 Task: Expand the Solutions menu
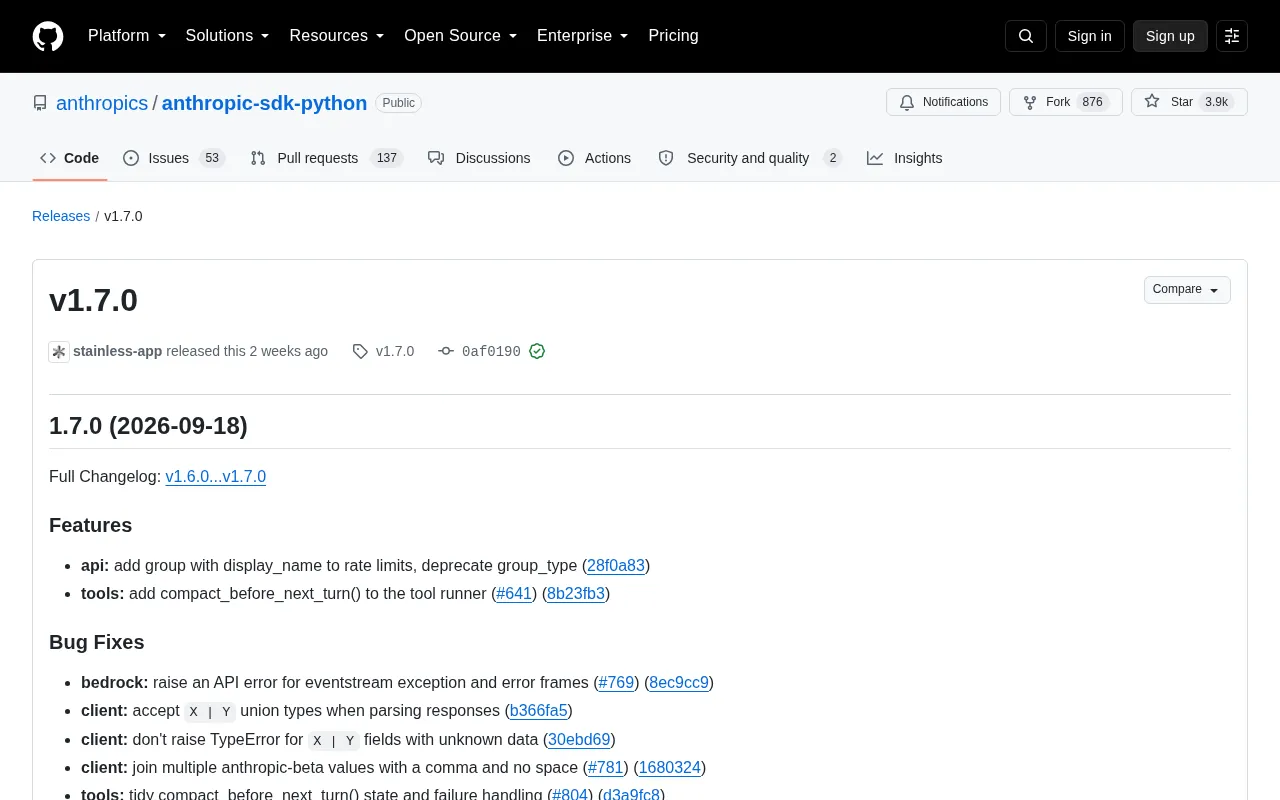tap(228, 36)
